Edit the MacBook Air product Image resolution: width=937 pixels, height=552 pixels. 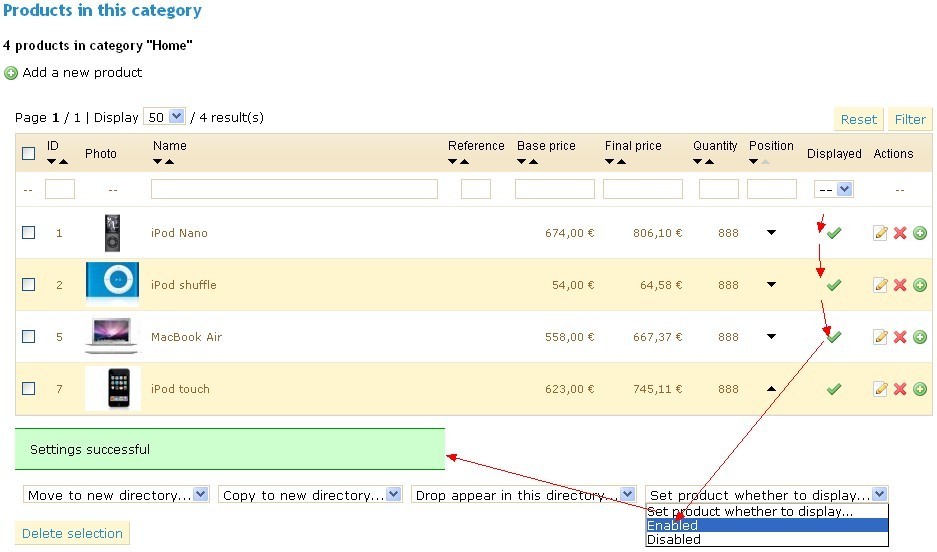(880, 337)
